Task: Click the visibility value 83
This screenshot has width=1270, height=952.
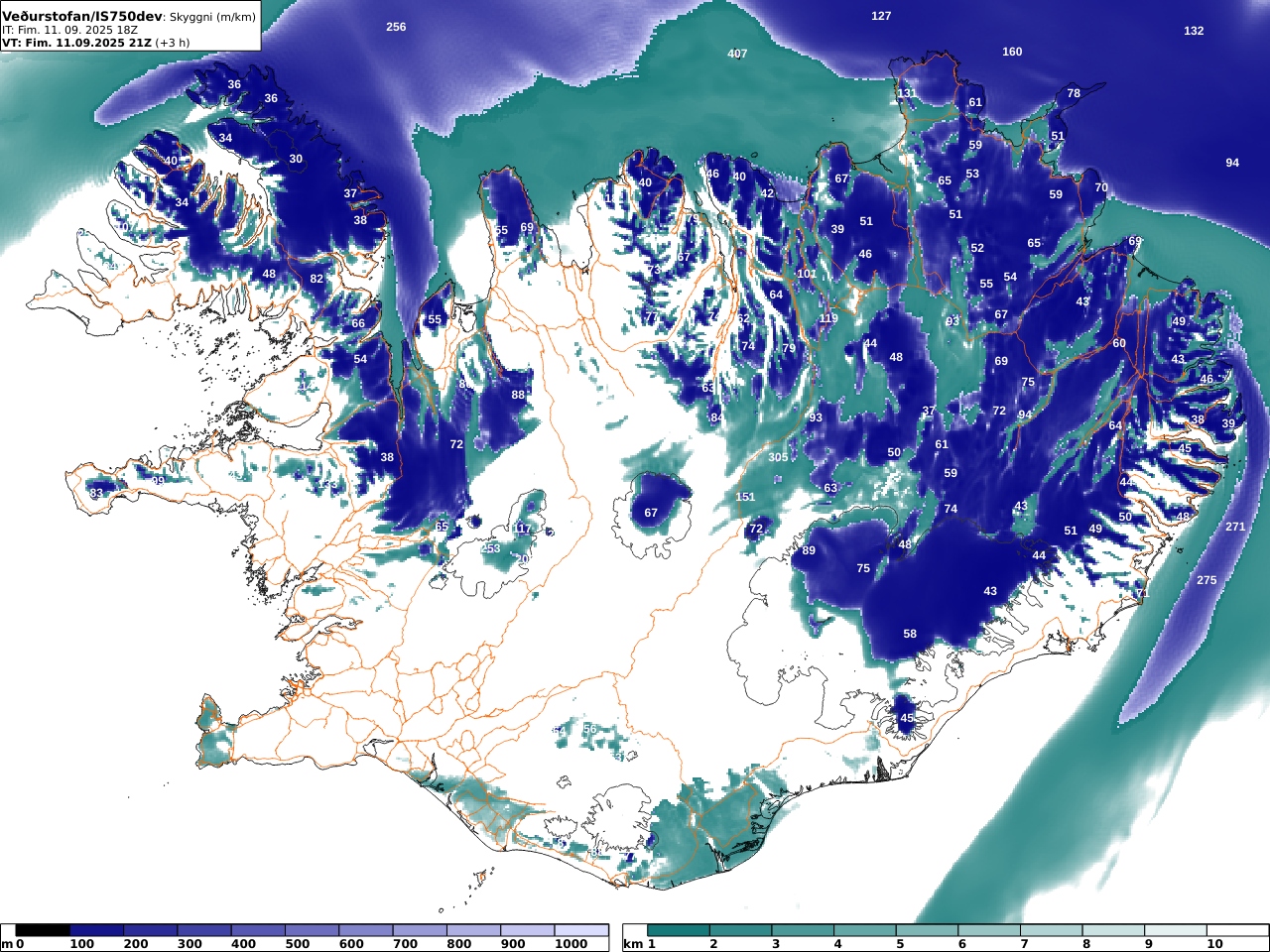Action: (x=96, y=493)
